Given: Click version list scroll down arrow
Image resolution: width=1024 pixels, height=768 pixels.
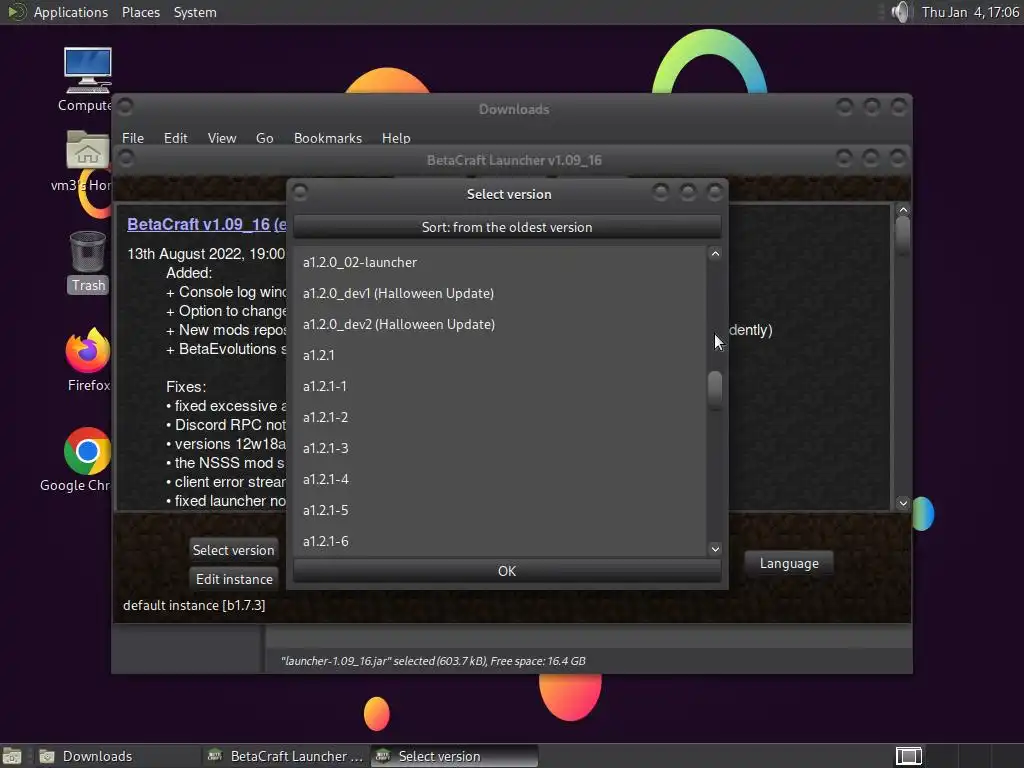Looking at the screenshot, I should [x=715, y=549].
